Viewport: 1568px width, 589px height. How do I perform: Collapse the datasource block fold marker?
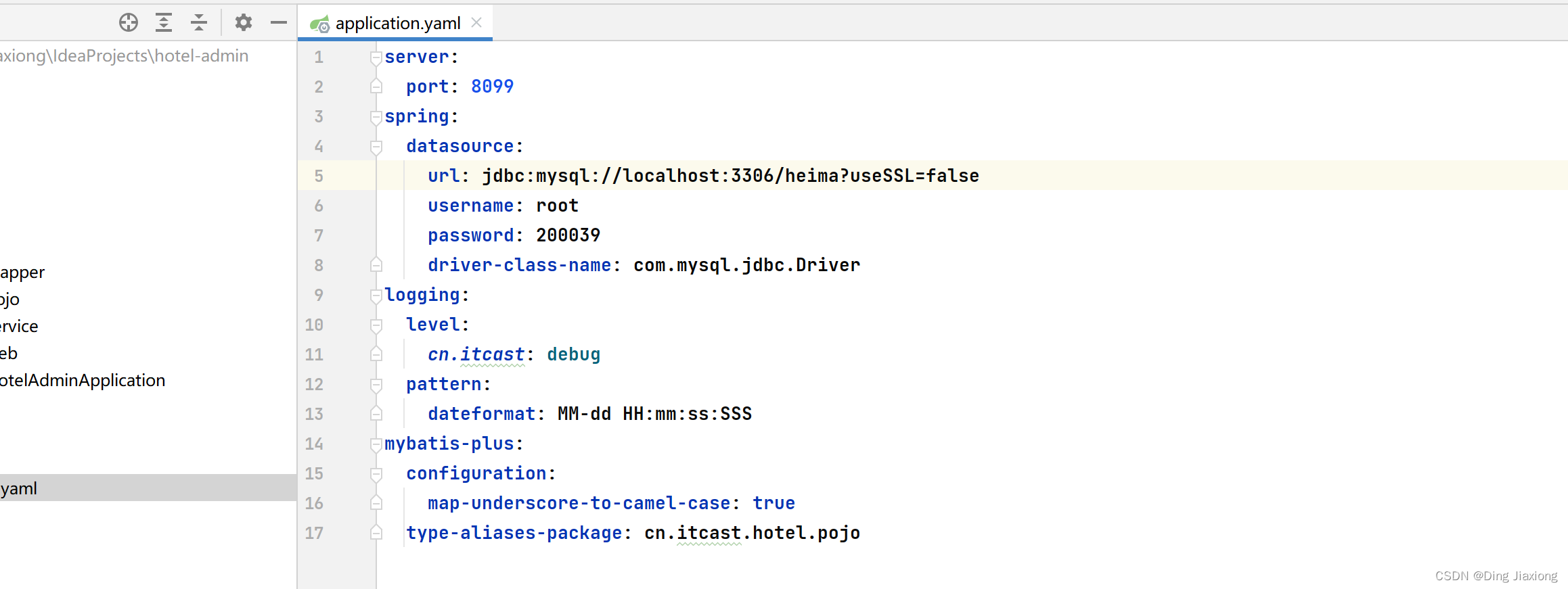click(376, 147)
